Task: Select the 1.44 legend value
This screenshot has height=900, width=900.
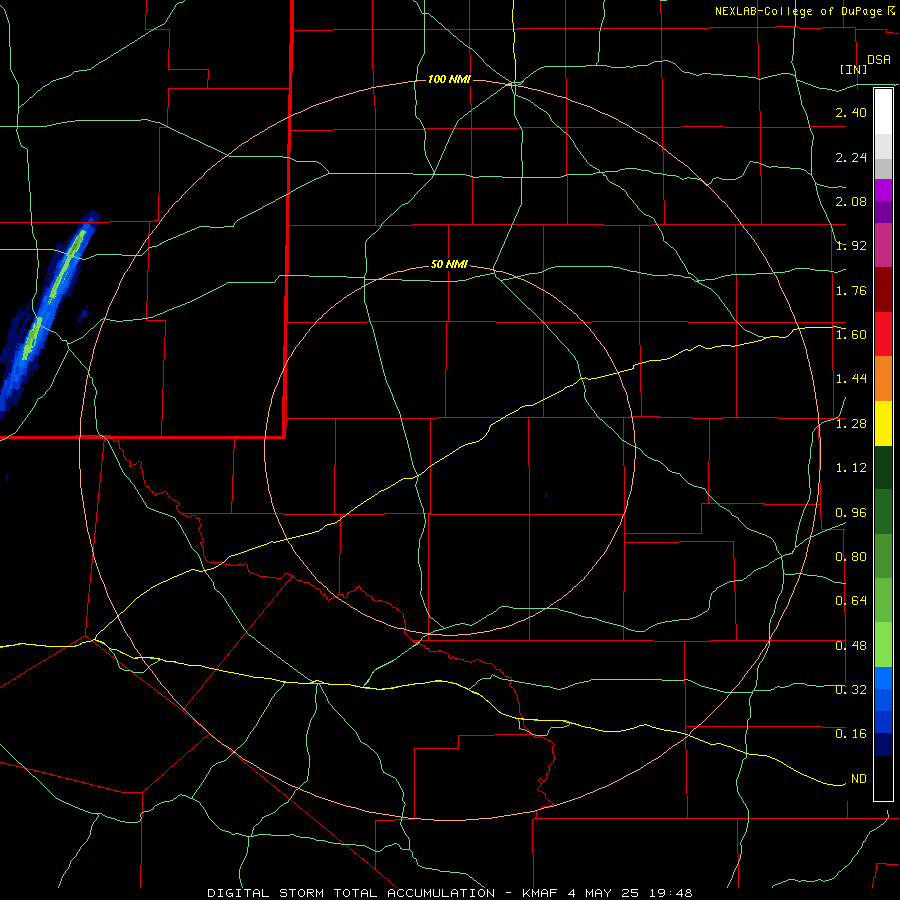Action: 851,379
